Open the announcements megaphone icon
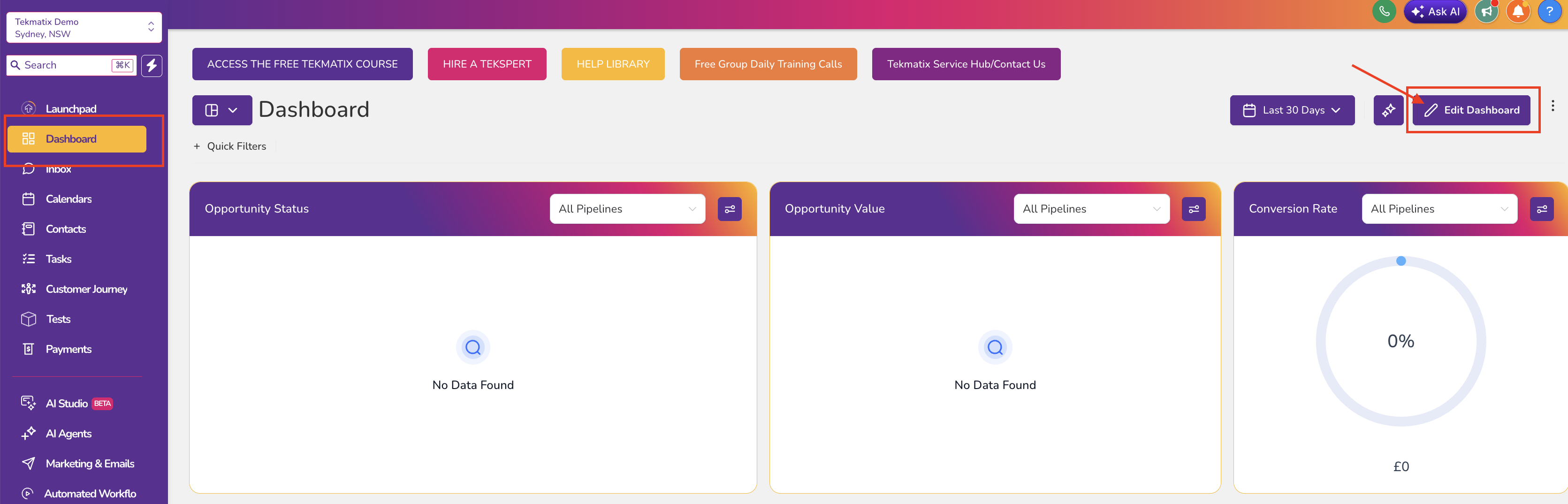Image resolution: width=1568 pixels, height=504 pixels. point(1486,11)
